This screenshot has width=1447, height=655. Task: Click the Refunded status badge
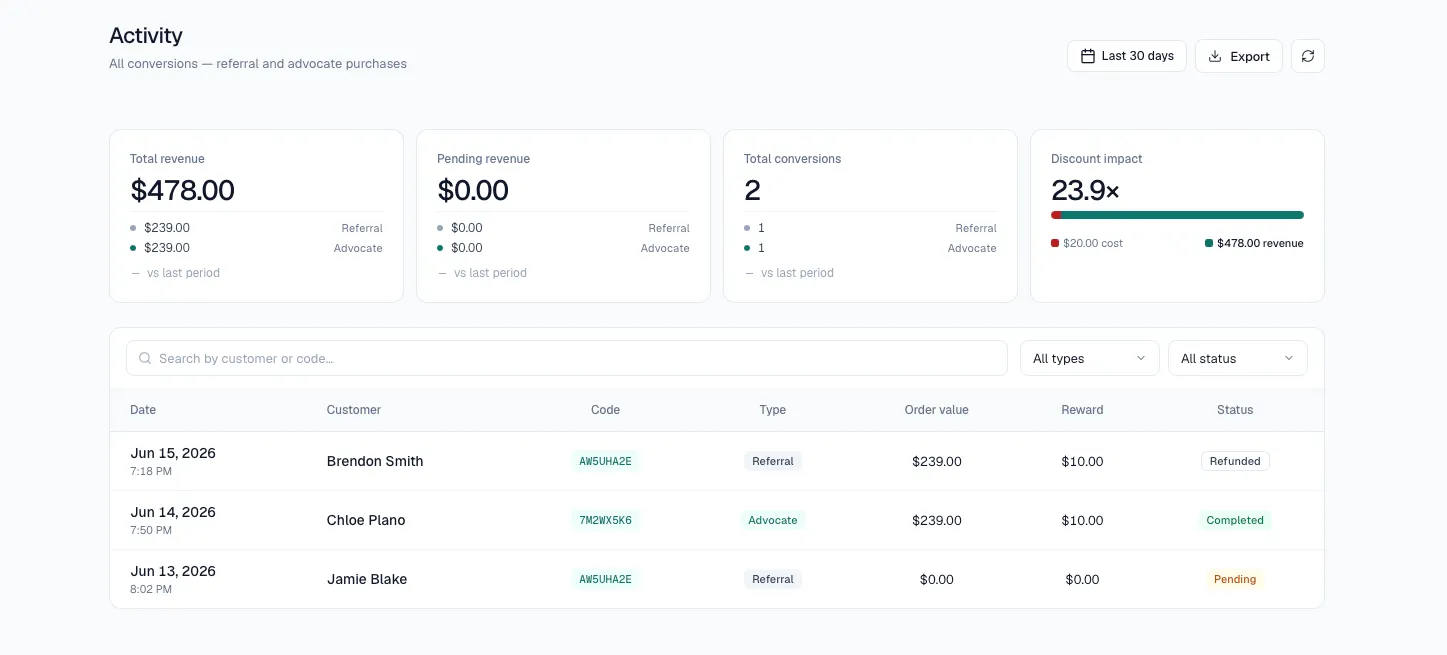(1235, 461)
